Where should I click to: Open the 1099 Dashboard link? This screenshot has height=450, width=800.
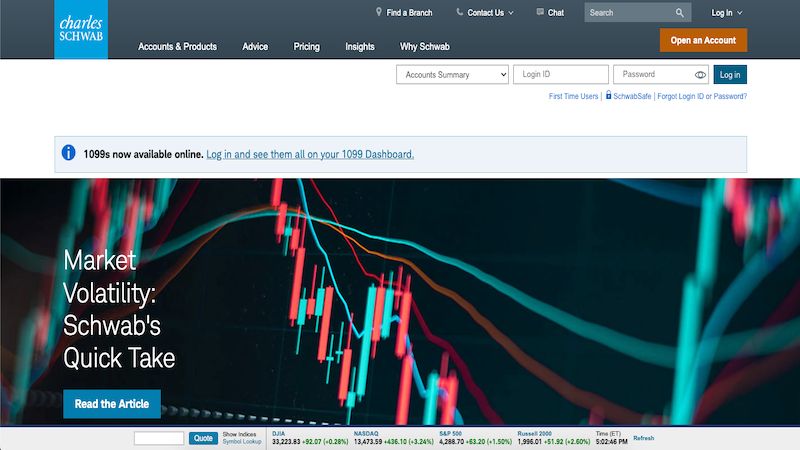click(310, 154)
